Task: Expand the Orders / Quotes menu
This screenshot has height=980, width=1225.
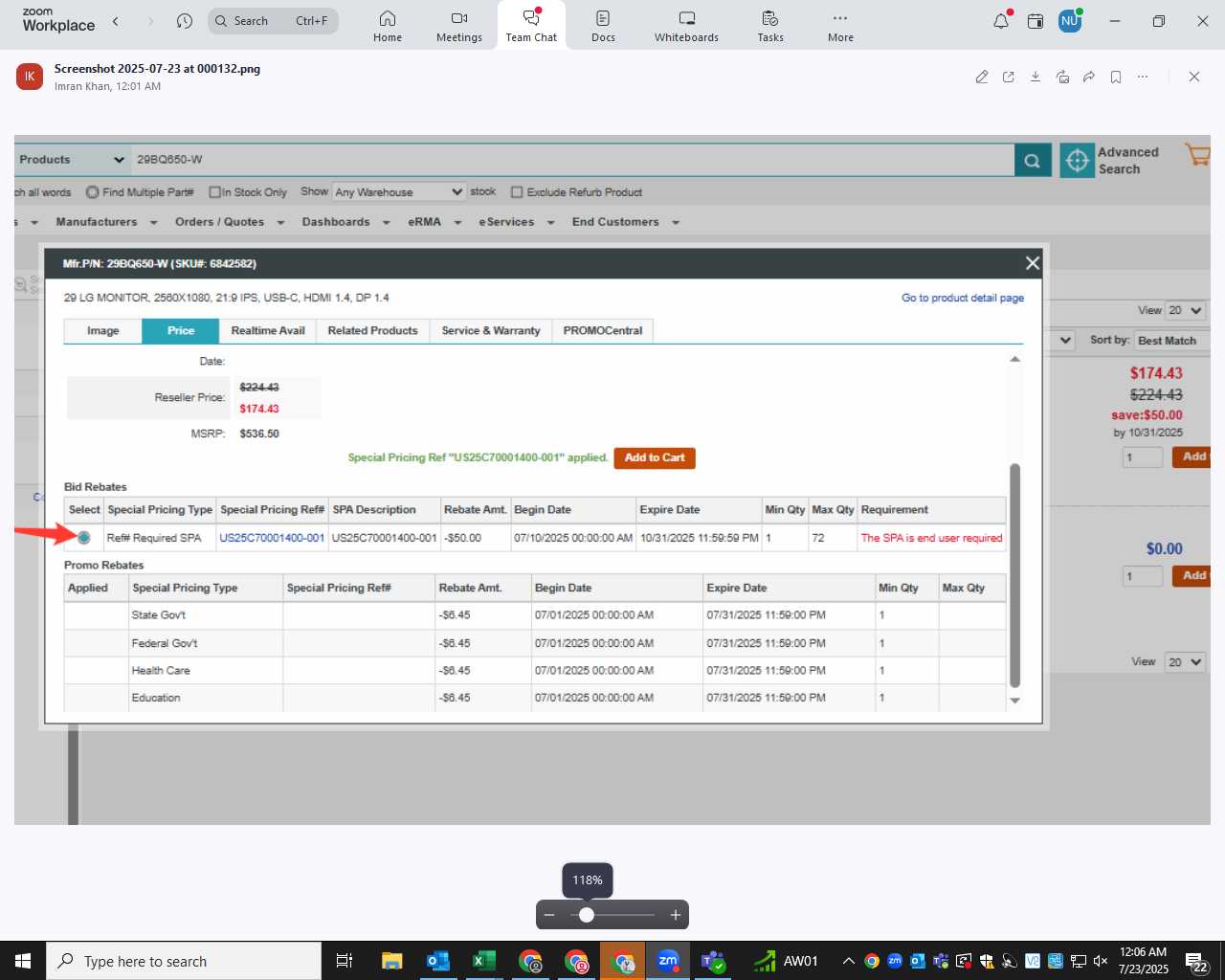Action: coord(230,222)
